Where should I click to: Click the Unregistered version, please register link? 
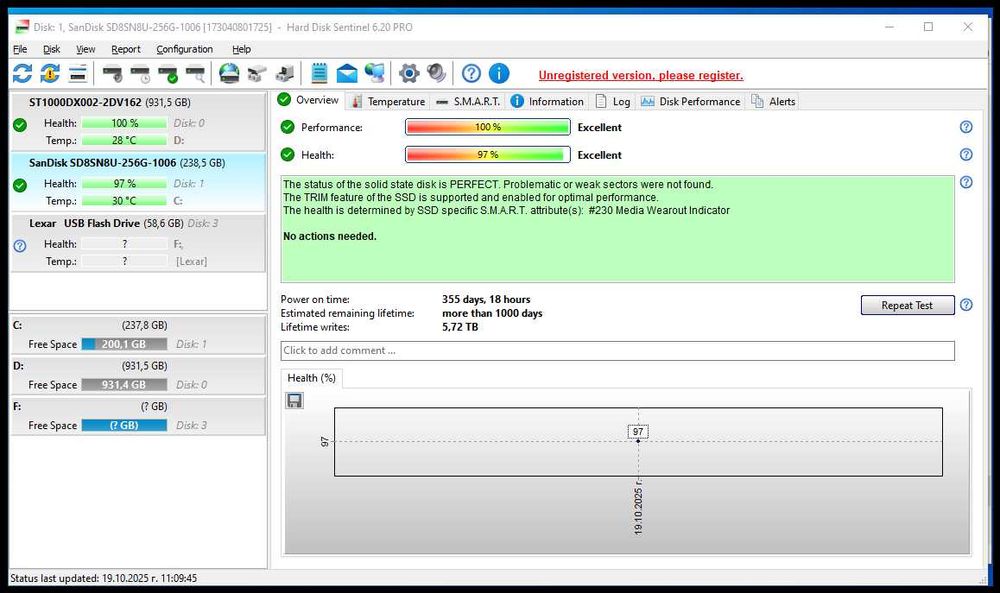tap(640, 75)
